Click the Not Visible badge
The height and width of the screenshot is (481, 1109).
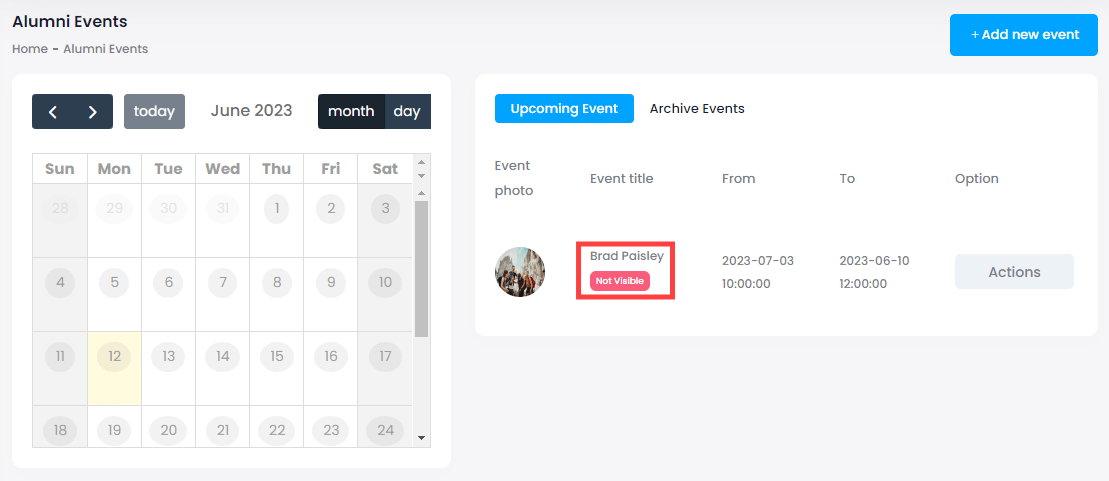pos(620,281)
